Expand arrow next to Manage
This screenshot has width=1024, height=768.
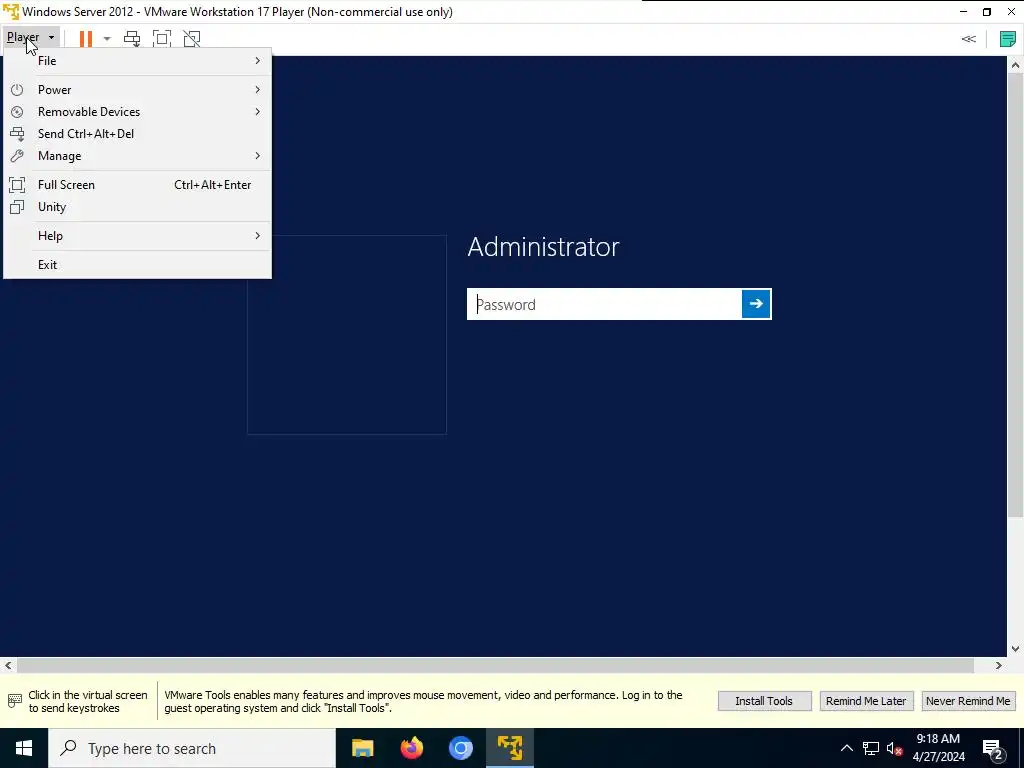257,156
